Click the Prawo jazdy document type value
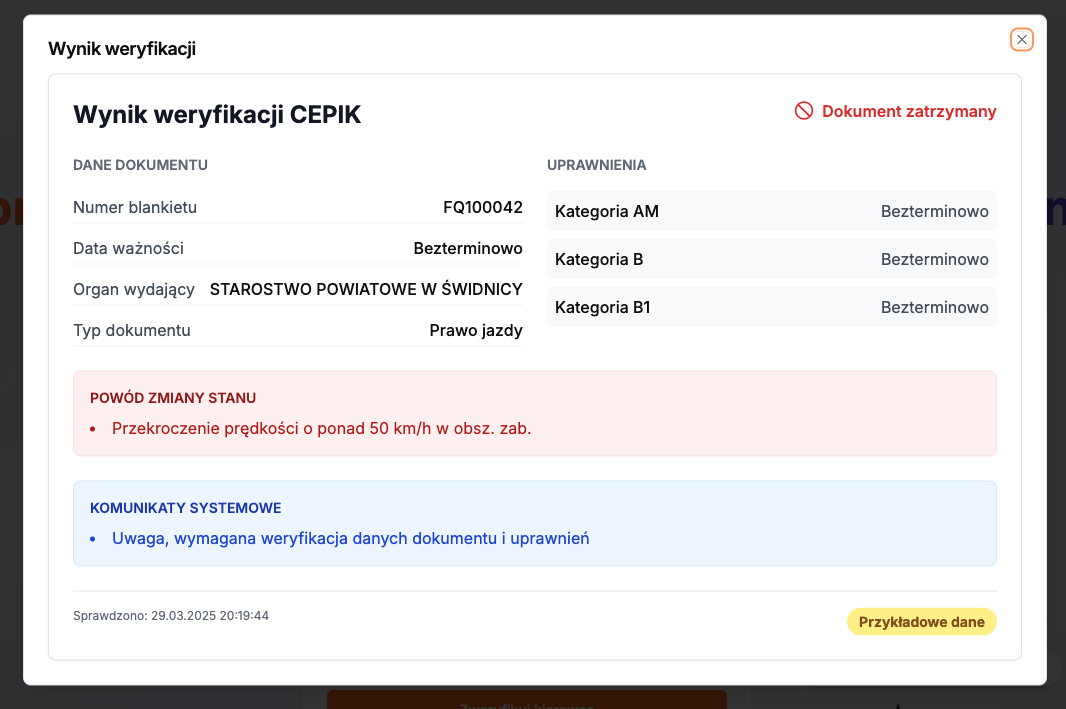The height and width of the screenshot is (709, 1066). tap(476, 330)
